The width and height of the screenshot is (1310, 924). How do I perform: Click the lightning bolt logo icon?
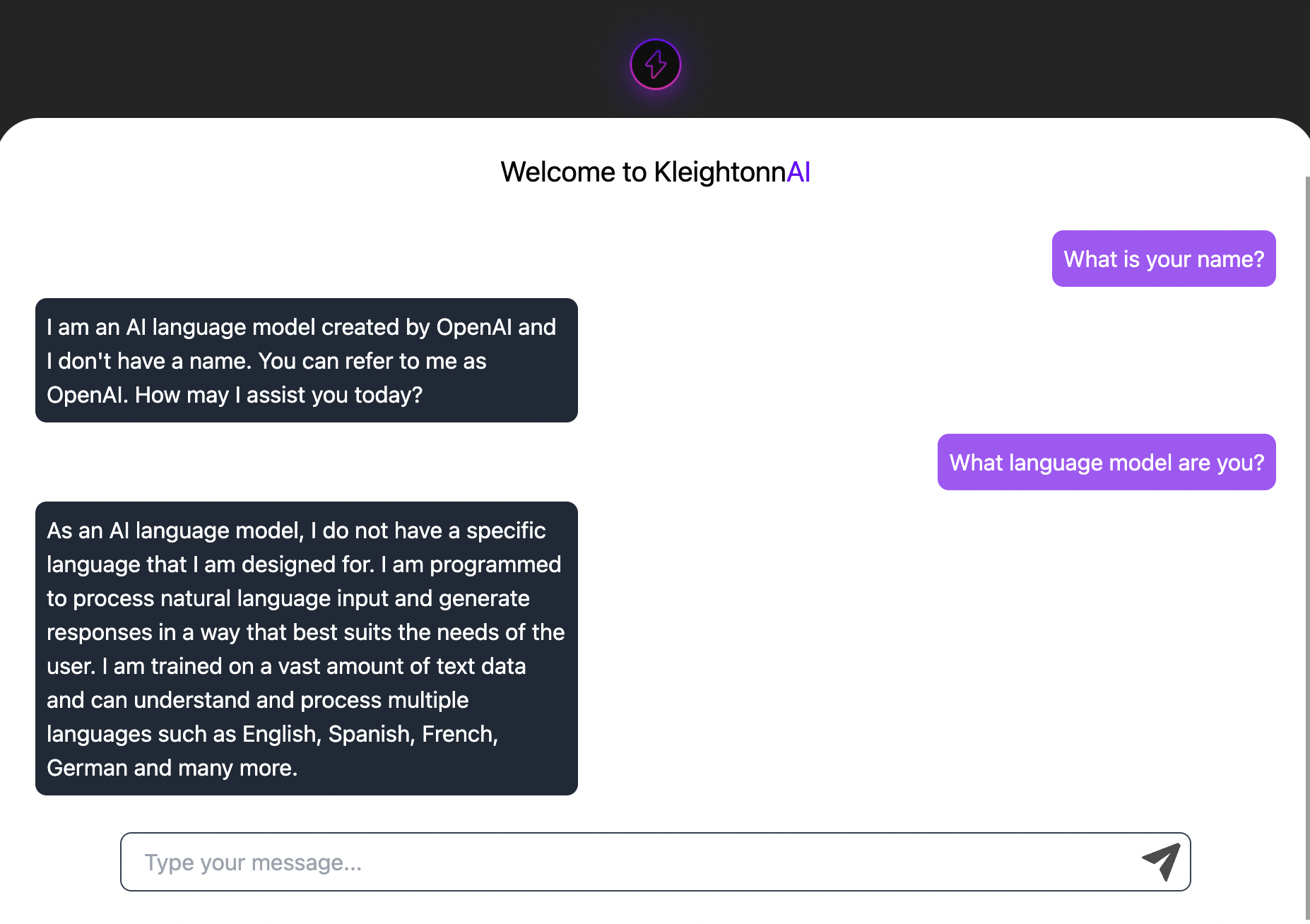coord(656,64)
